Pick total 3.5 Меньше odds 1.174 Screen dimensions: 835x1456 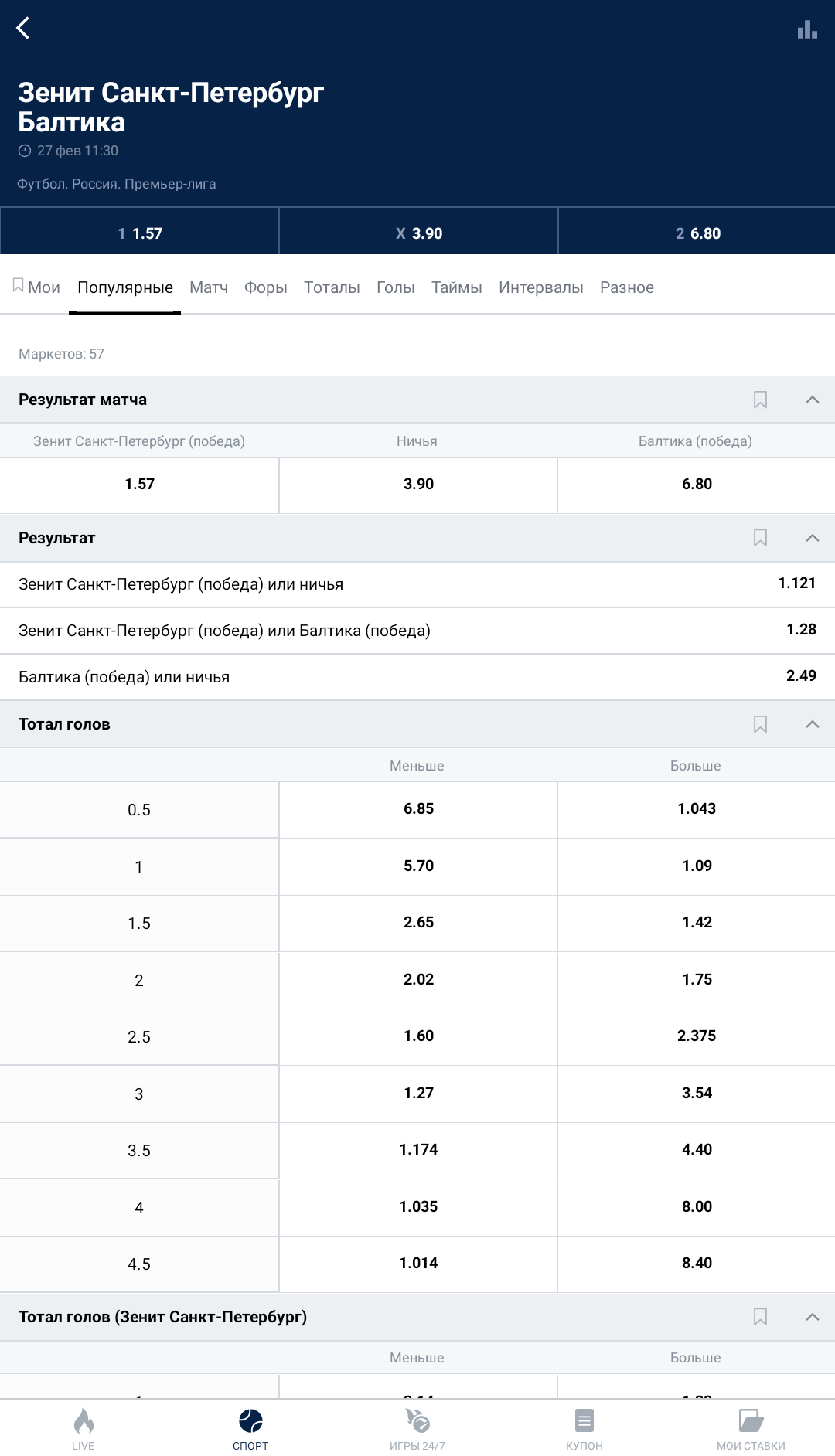418,1150
